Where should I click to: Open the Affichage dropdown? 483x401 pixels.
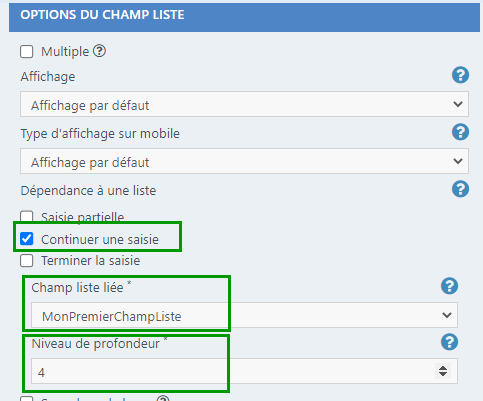tap(244, 104)
